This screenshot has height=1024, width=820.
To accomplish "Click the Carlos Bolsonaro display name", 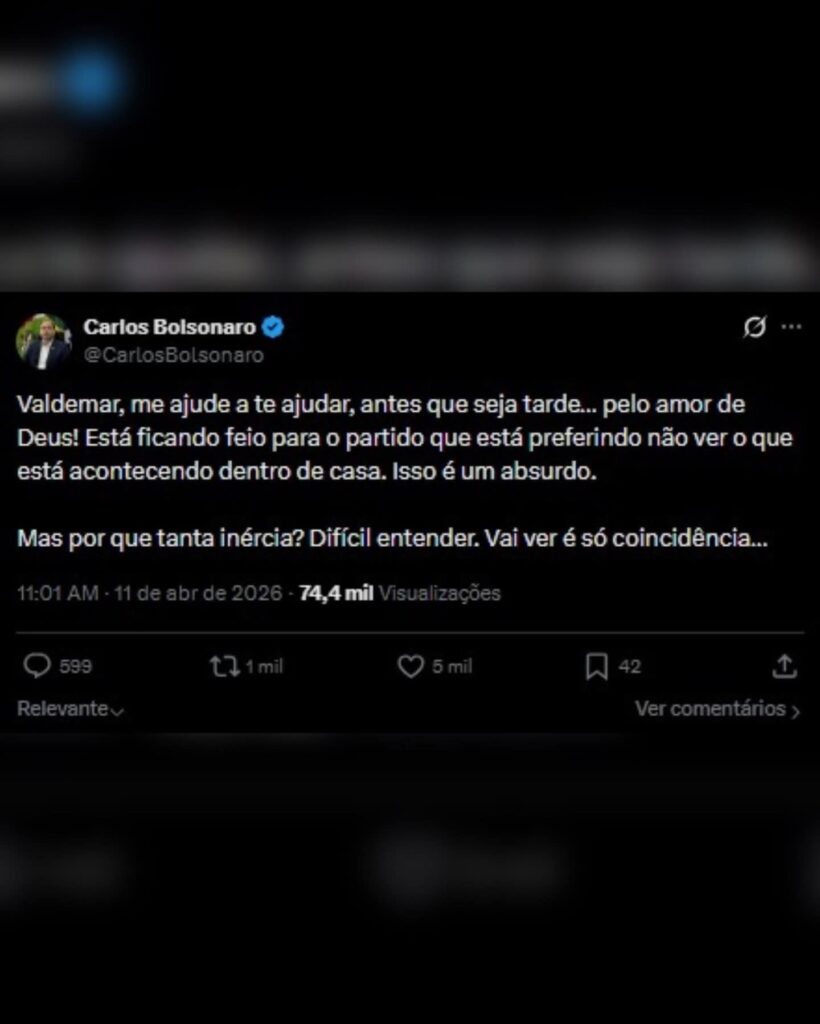I will point(169,327).
